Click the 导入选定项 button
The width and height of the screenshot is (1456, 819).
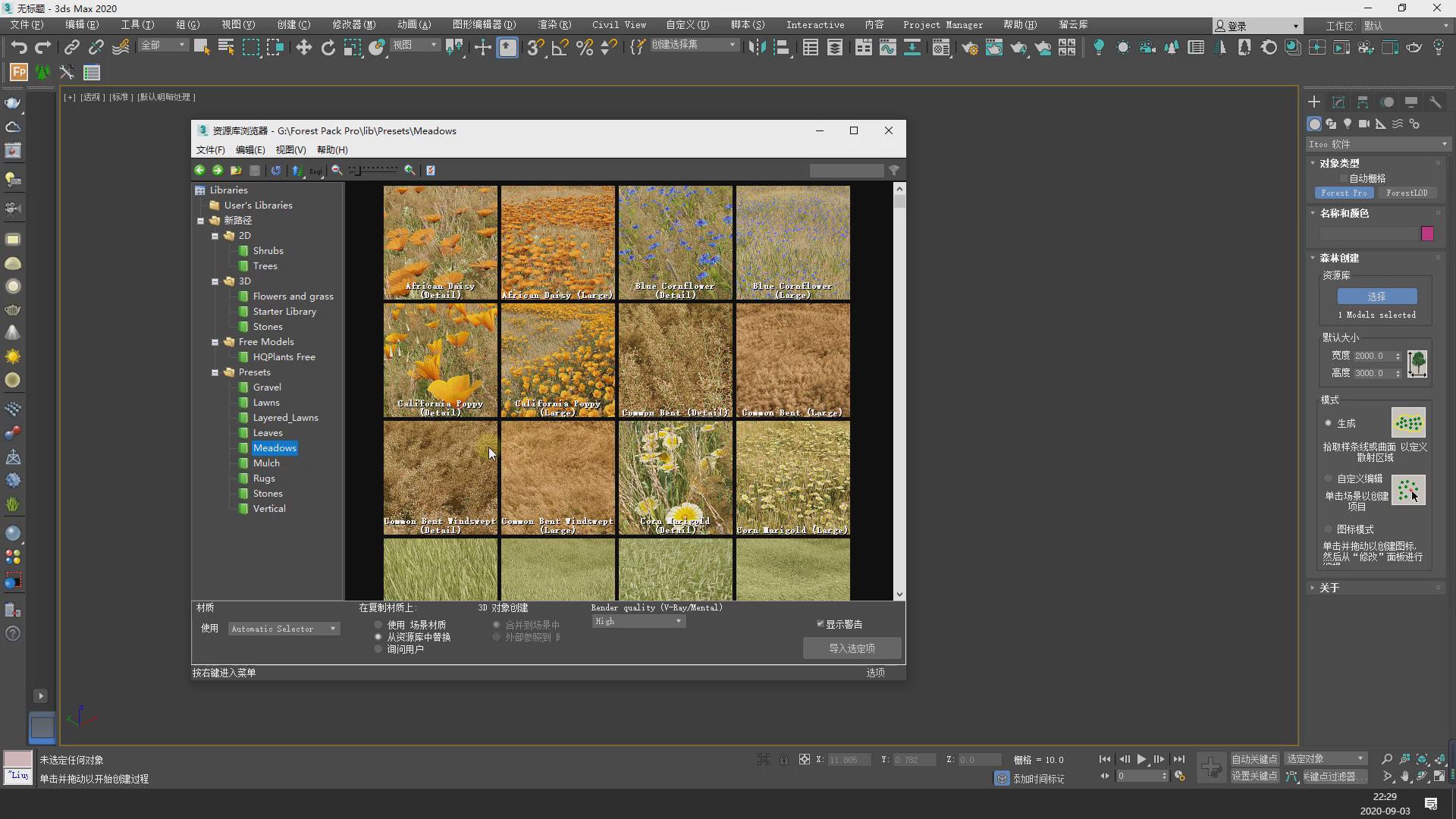852,648
